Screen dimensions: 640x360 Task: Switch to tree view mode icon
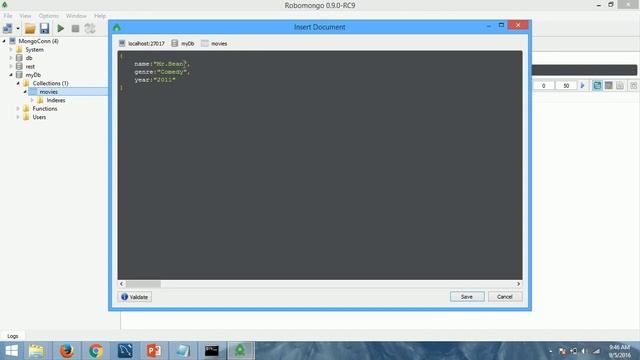[597, 85]
